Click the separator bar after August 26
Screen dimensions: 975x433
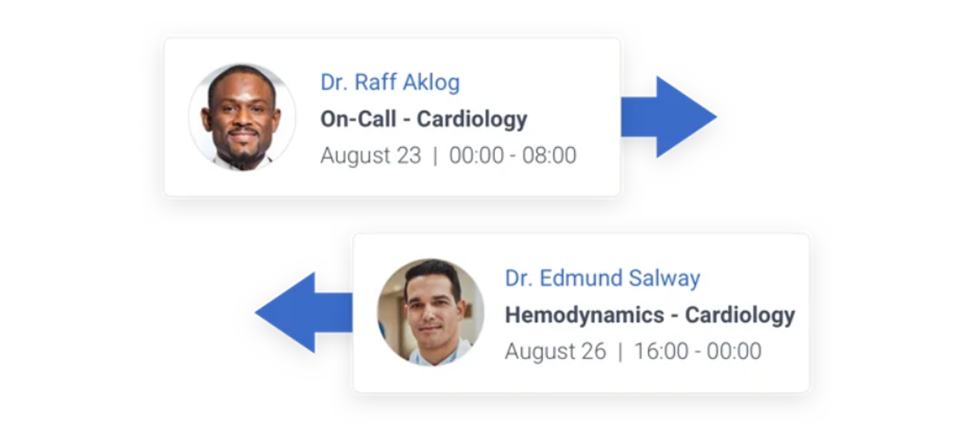[x=619, y=351]
